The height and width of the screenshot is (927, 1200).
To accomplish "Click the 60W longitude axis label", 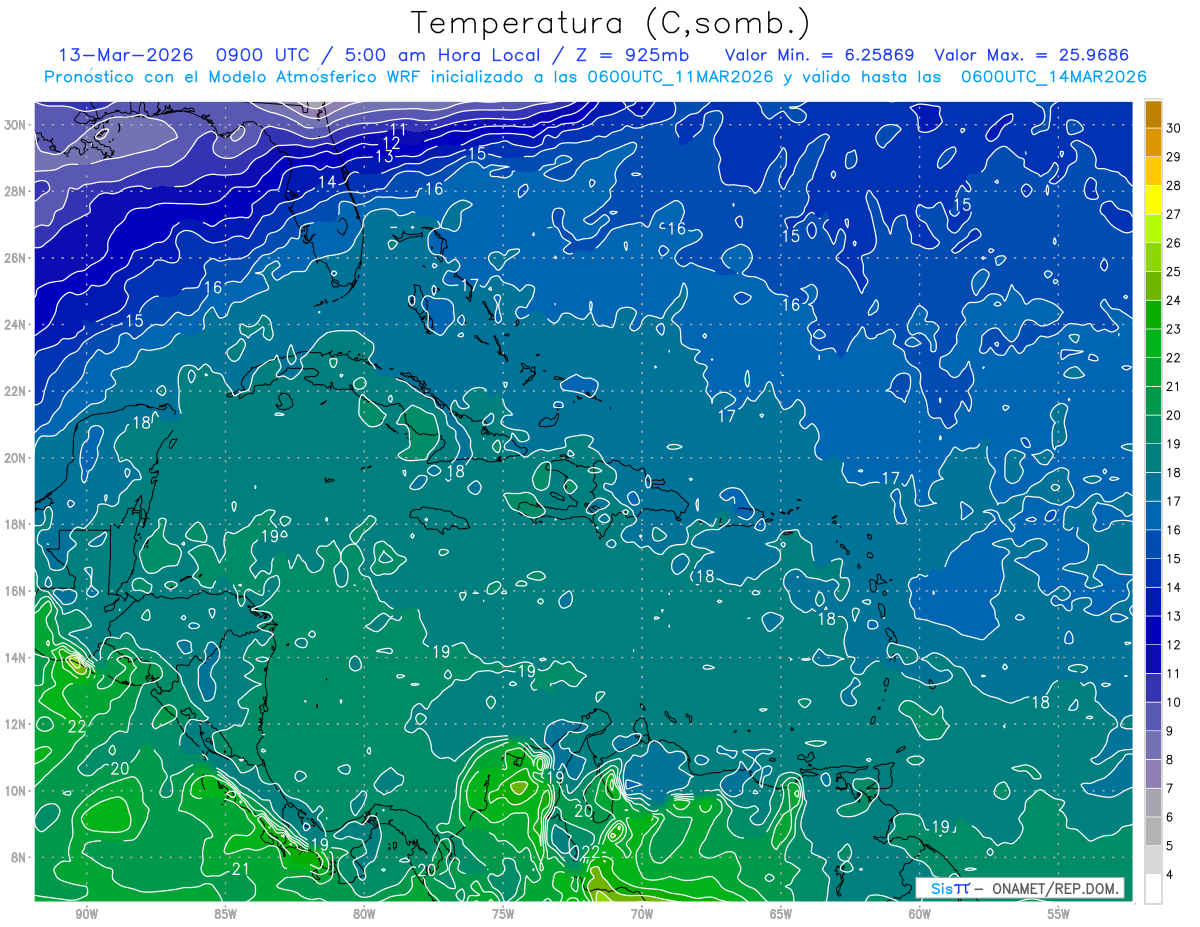I will point(920,914).
